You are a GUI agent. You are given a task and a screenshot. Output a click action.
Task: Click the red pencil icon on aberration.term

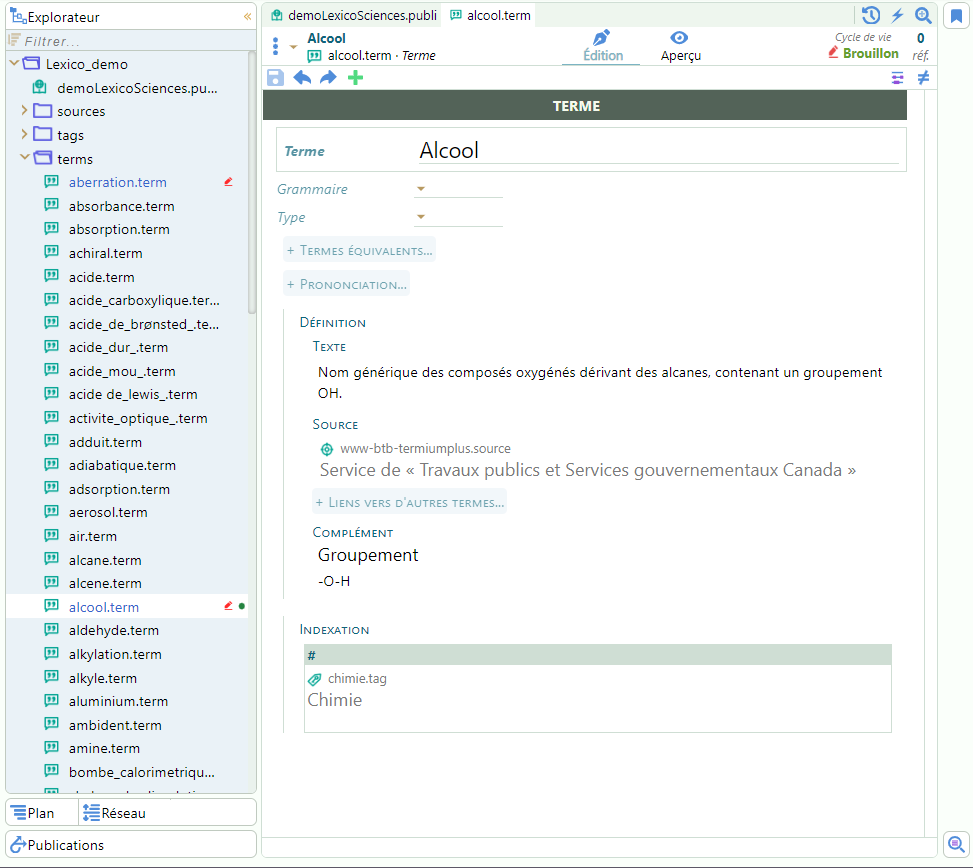pos(228,182)
